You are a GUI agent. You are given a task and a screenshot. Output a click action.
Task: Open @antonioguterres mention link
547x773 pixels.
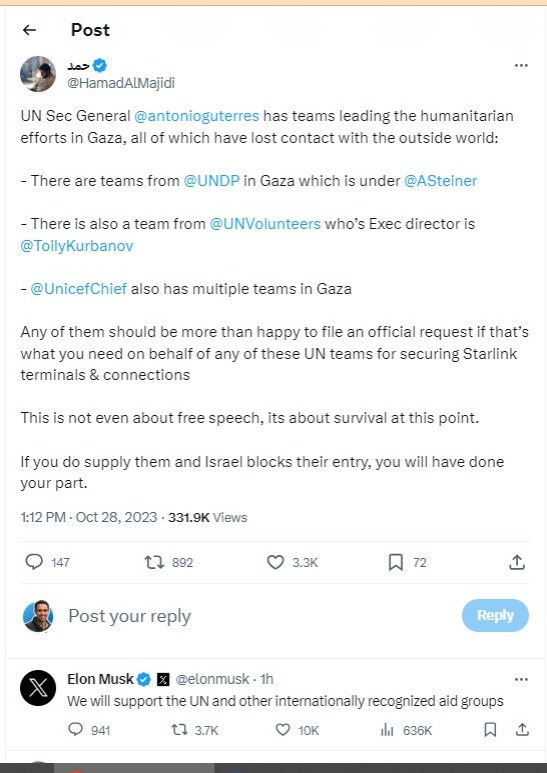197,116
